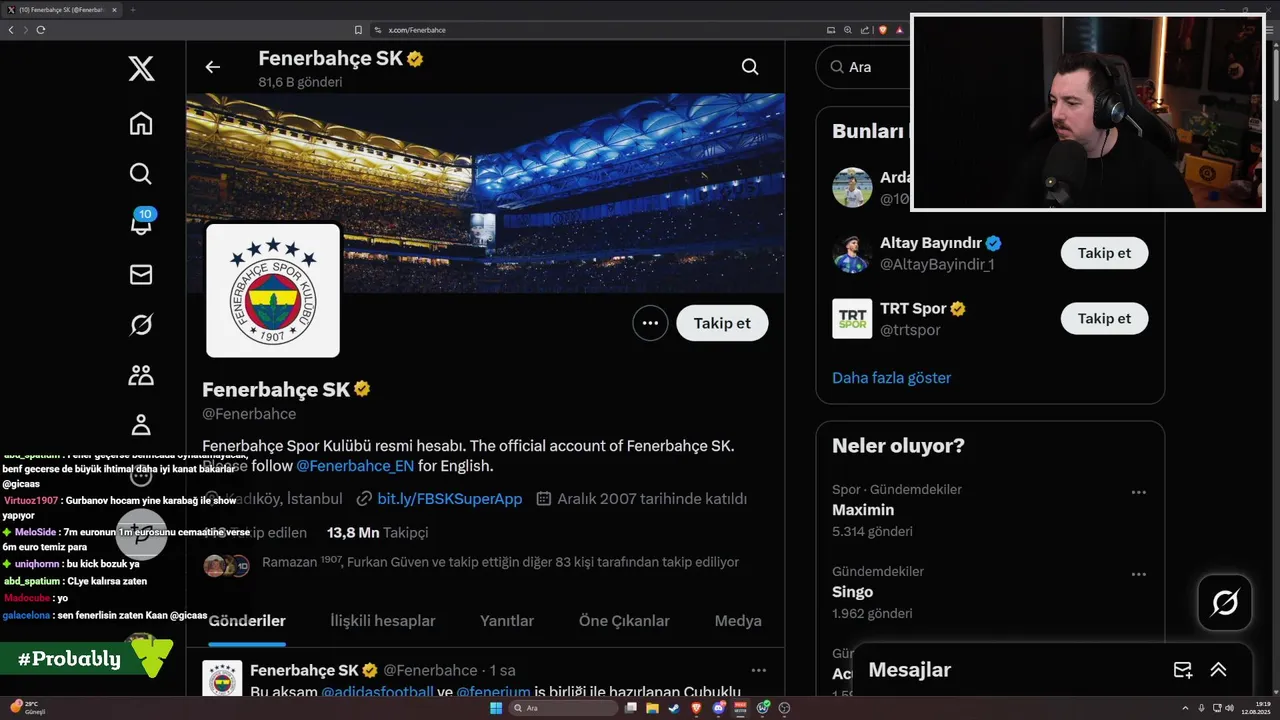
Task: Open the Explore search icon in sidebar
Action: (141, 173)
